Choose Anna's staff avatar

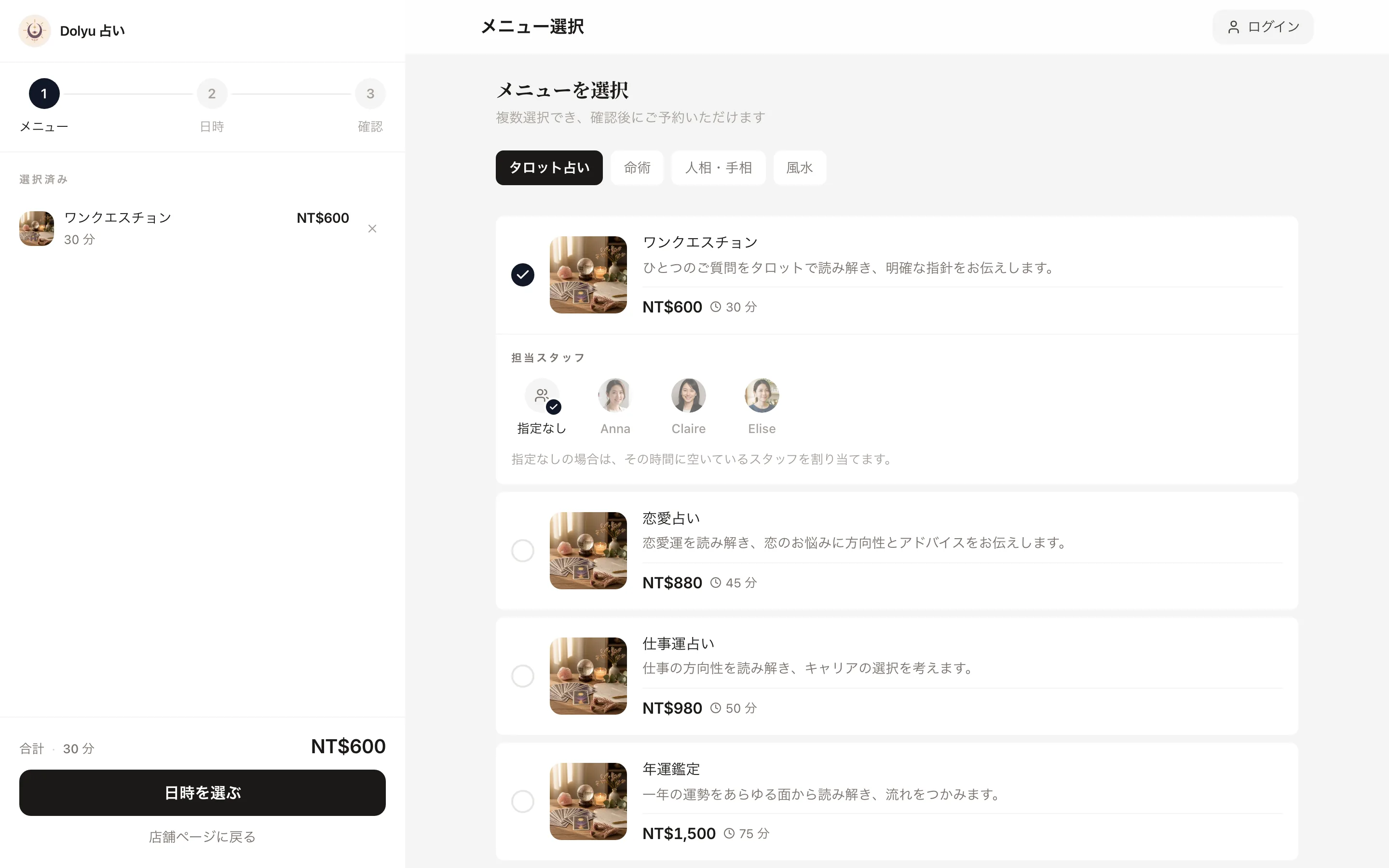615,395
